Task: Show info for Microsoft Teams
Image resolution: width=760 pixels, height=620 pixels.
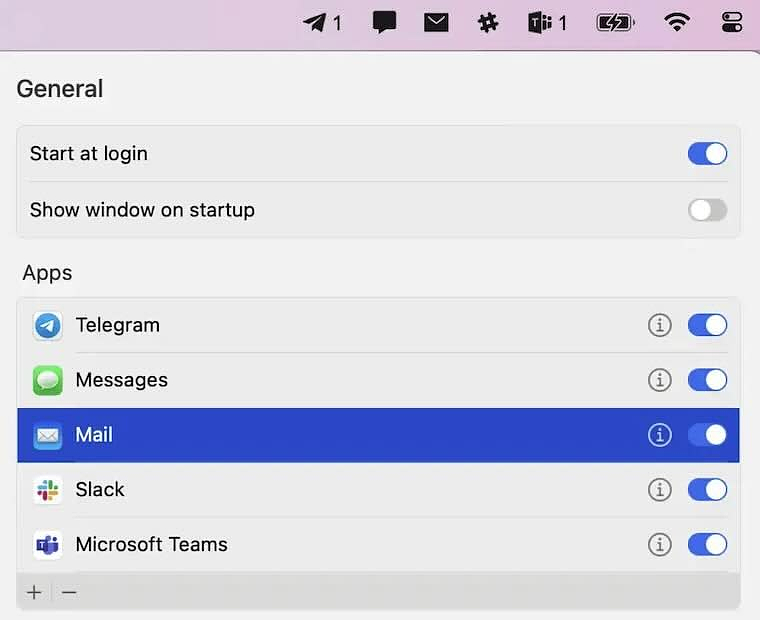Action: [659, 544]
